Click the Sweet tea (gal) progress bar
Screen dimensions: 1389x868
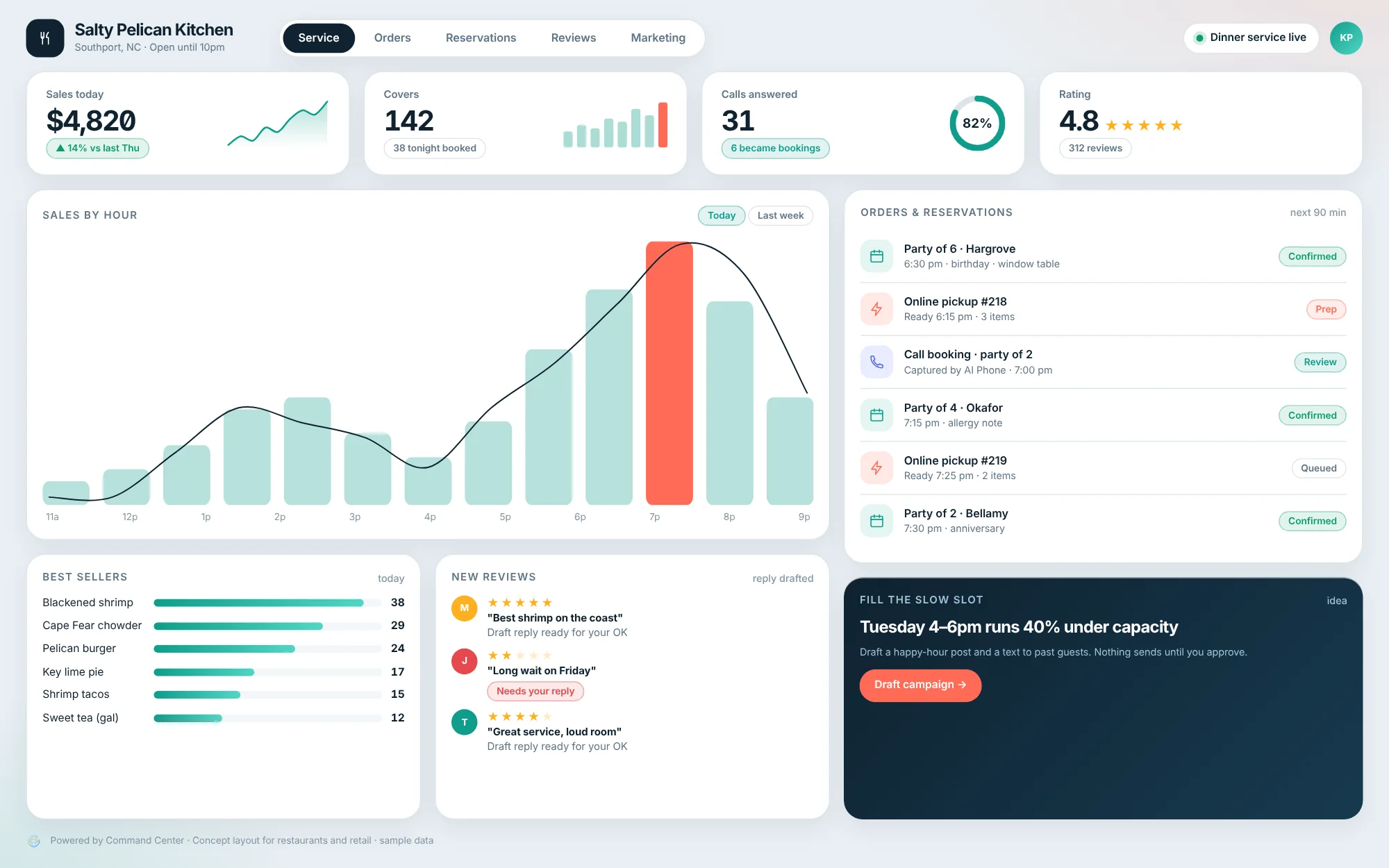pyautogui.click(x=267, y=719)
